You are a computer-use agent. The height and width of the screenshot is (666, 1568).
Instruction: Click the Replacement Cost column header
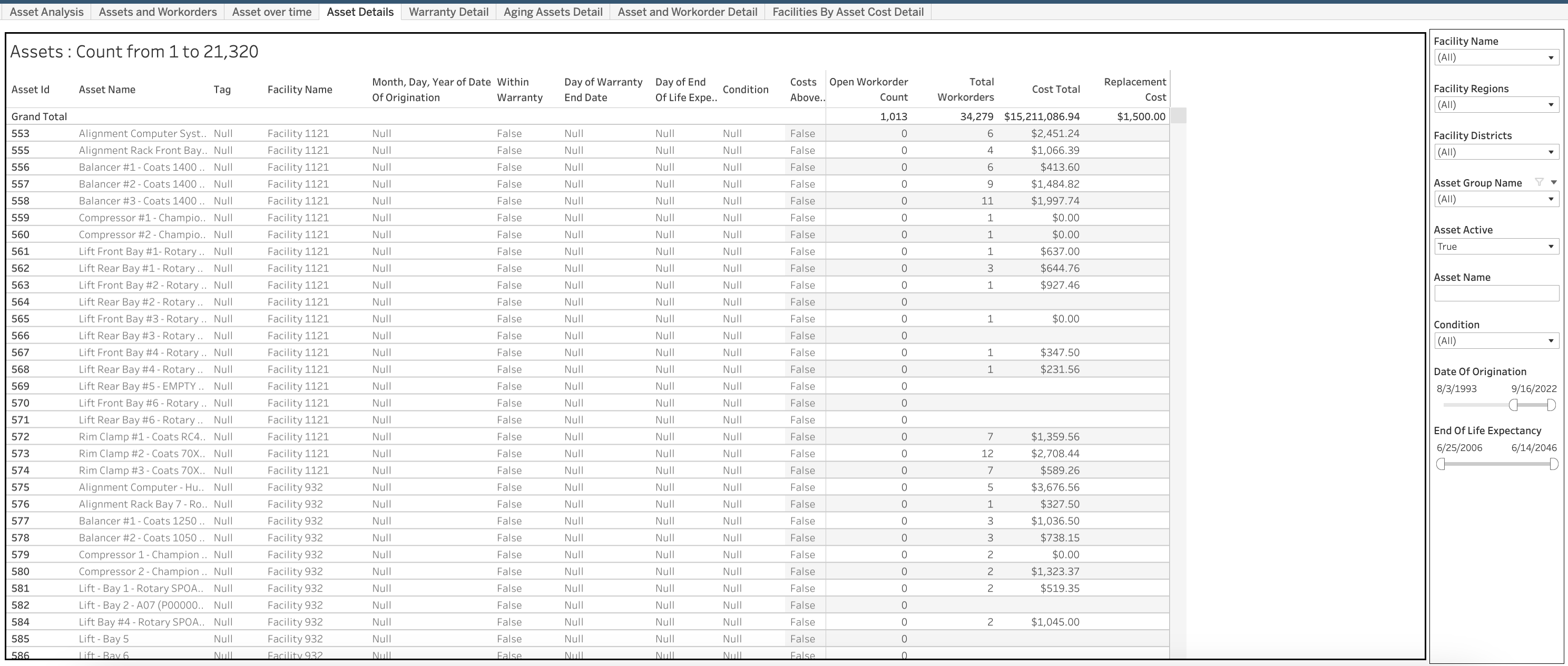pos(1135,90)
